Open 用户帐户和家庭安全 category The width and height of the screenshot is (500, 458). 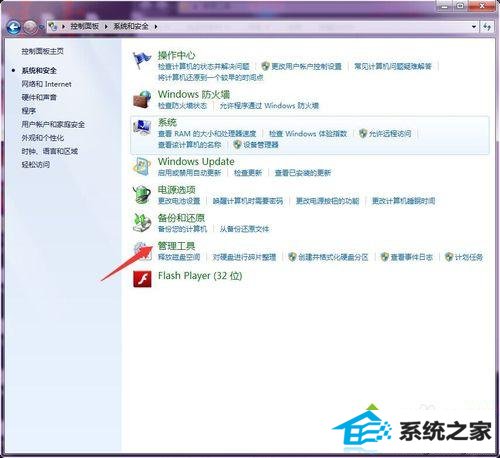53,124
